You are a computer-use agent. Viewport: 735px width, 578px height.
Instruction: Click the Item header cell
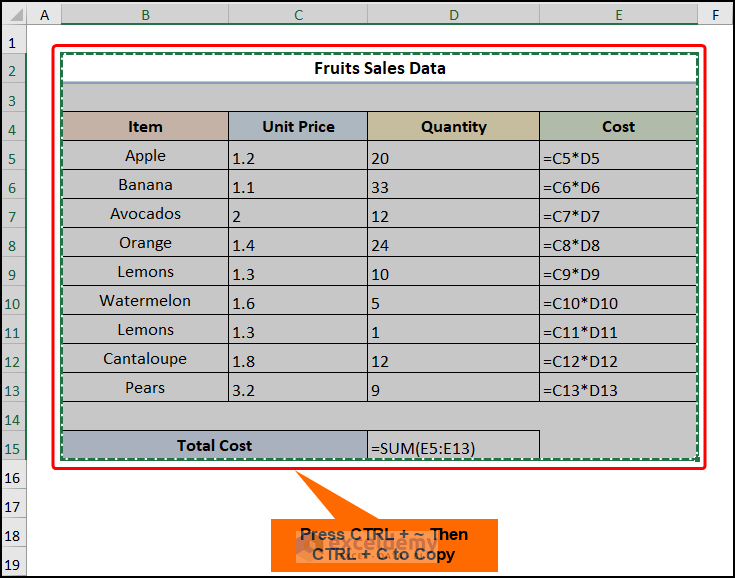pyautogui.click(x=145, y=127)
